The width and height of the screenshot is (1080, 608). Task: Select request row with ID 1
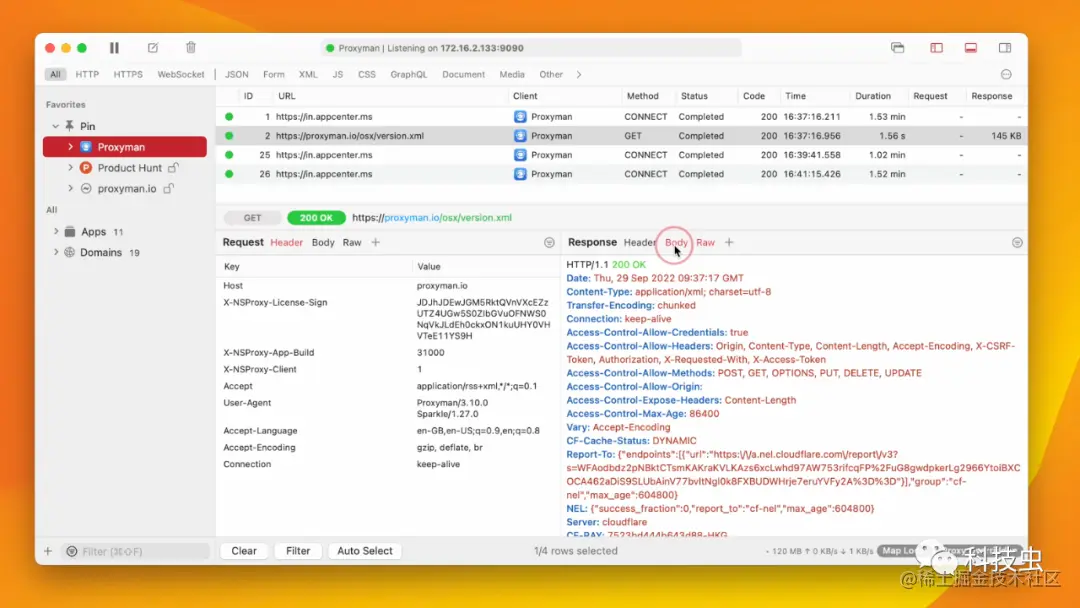(621, 116)
